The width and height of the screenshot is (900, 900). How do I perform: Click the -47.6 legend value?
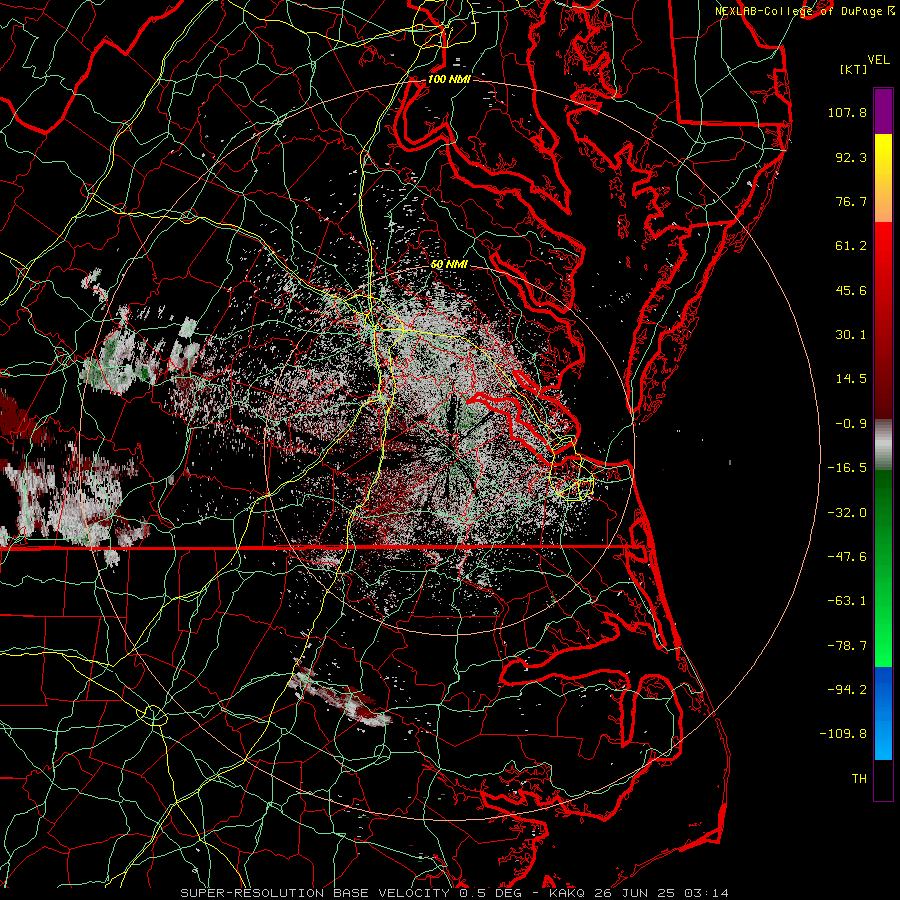[x=847, y=557]
